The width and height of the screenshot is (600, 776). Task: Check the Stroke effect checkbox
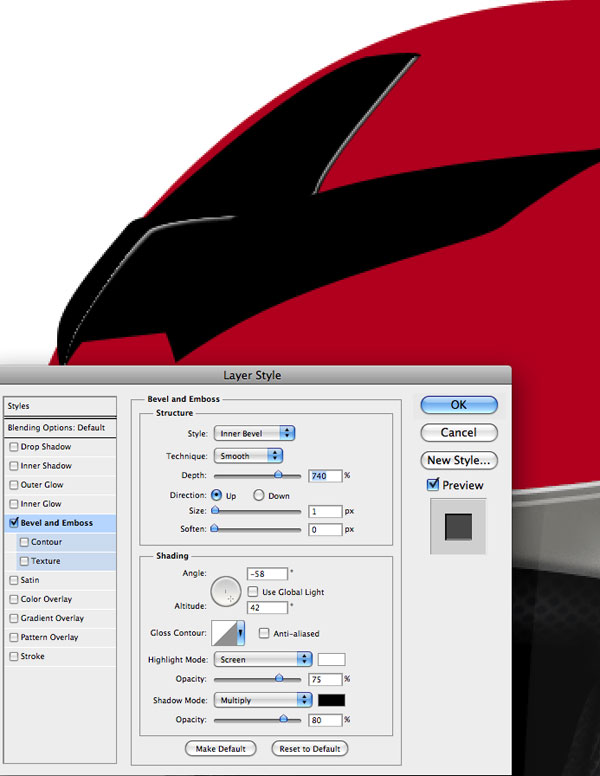14,657
